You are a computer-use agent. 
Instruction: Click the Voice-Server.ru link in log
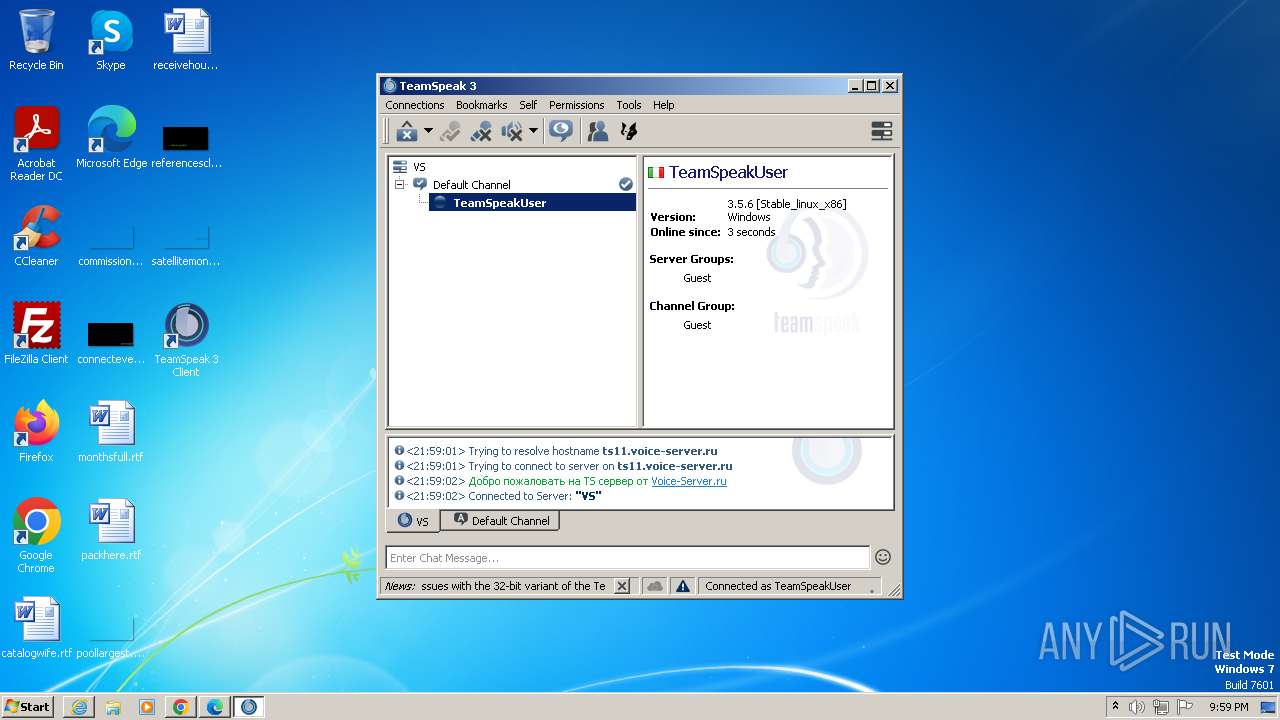(x=689, y=481)
